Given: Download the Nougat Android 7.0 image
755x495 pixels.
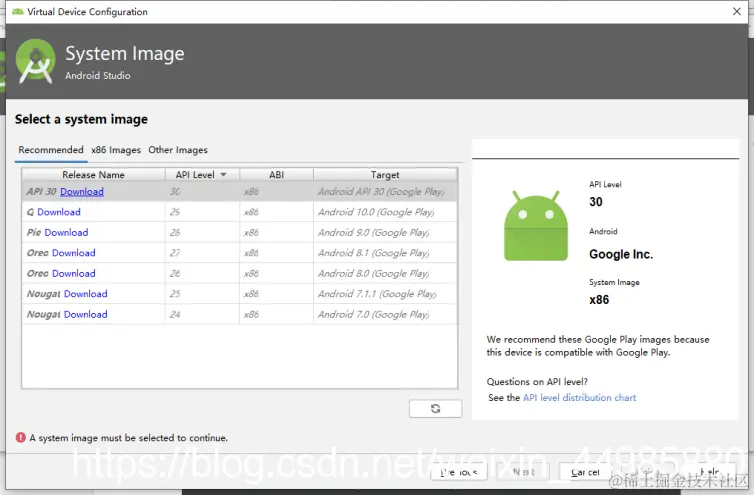Looking at the screenshot, I should (x=86, y=314).
